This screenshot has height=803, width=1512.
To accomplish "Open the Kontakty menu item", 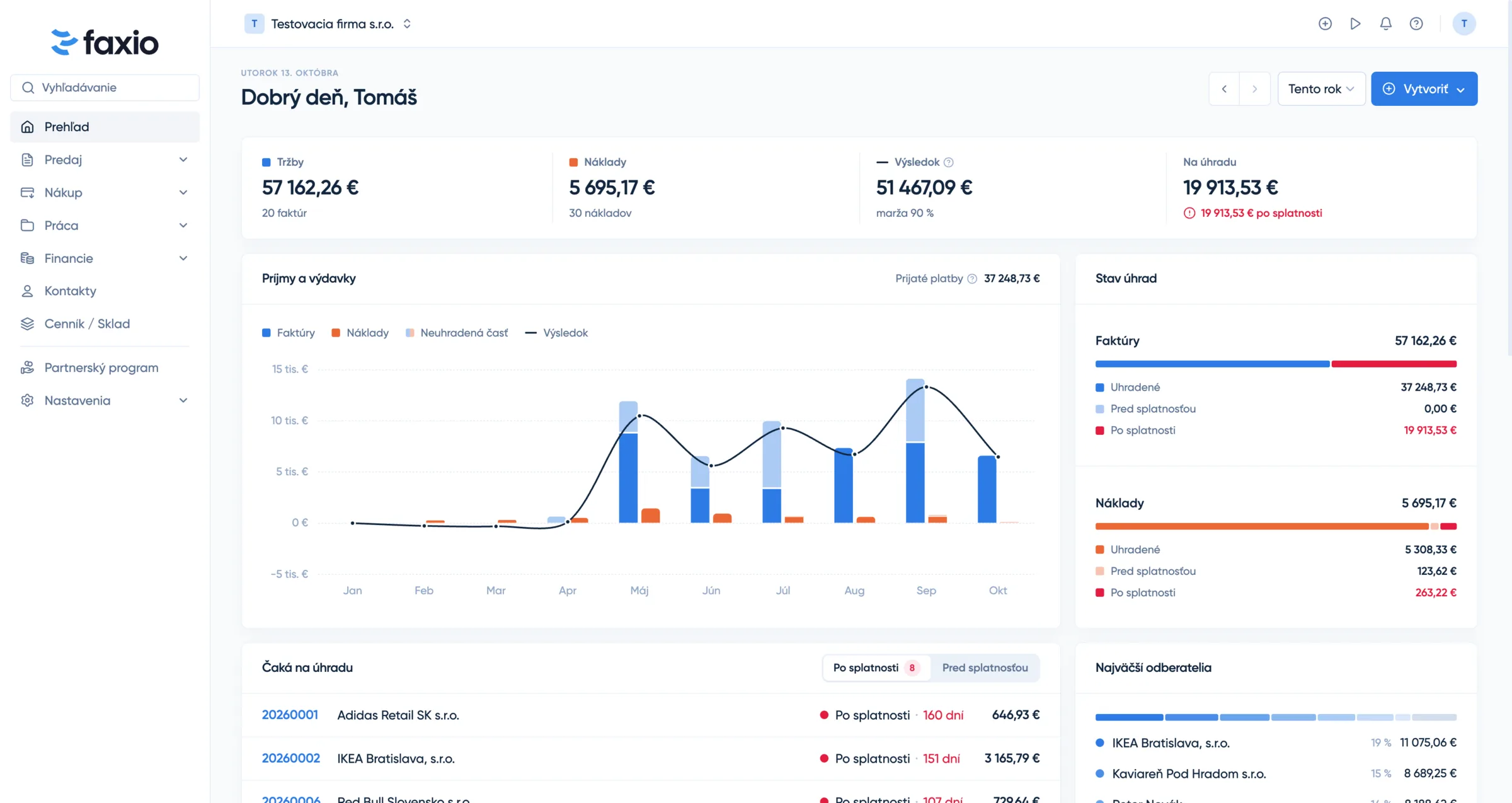I will click(x=105, y=291).
